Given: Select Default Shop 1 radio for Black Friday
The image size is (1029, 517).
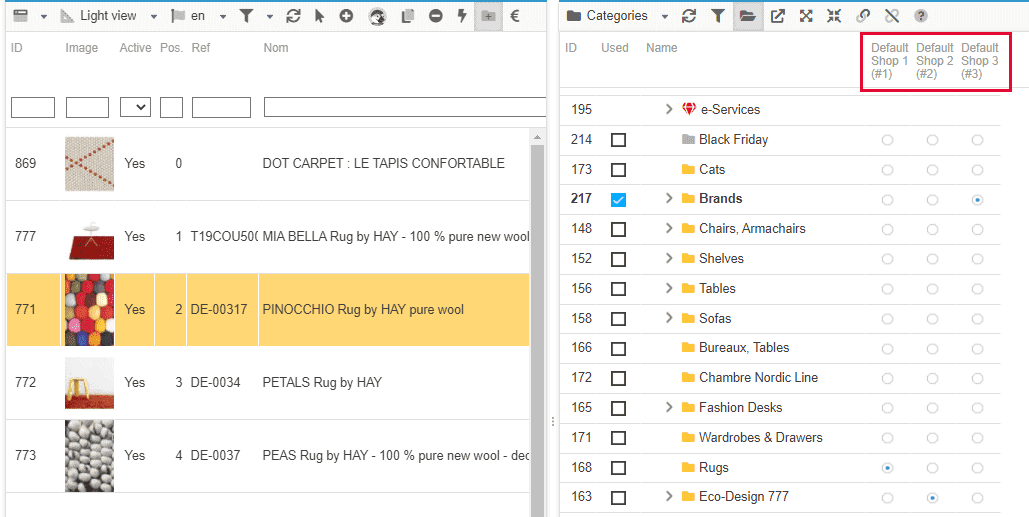Looking at the screenshot, I should point(887,140).
